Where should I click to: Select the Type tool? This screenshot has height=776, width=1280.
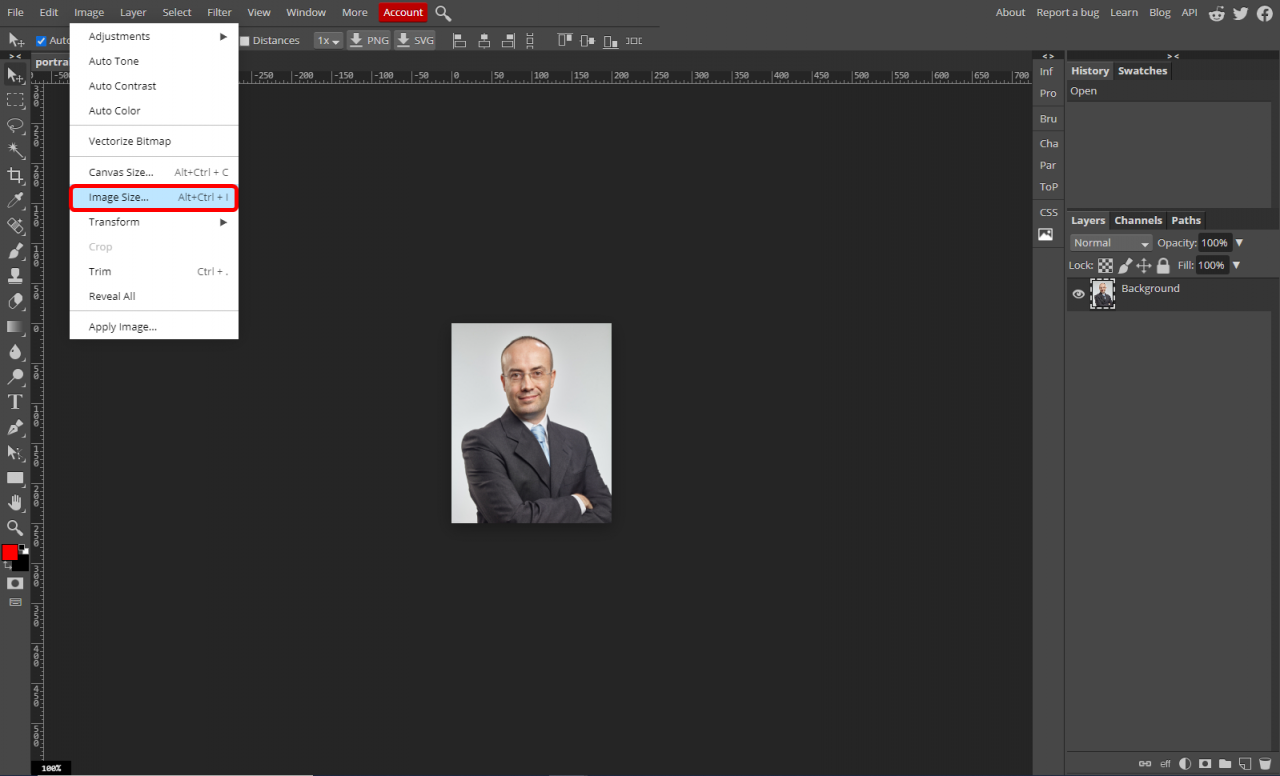coord(15,402)
